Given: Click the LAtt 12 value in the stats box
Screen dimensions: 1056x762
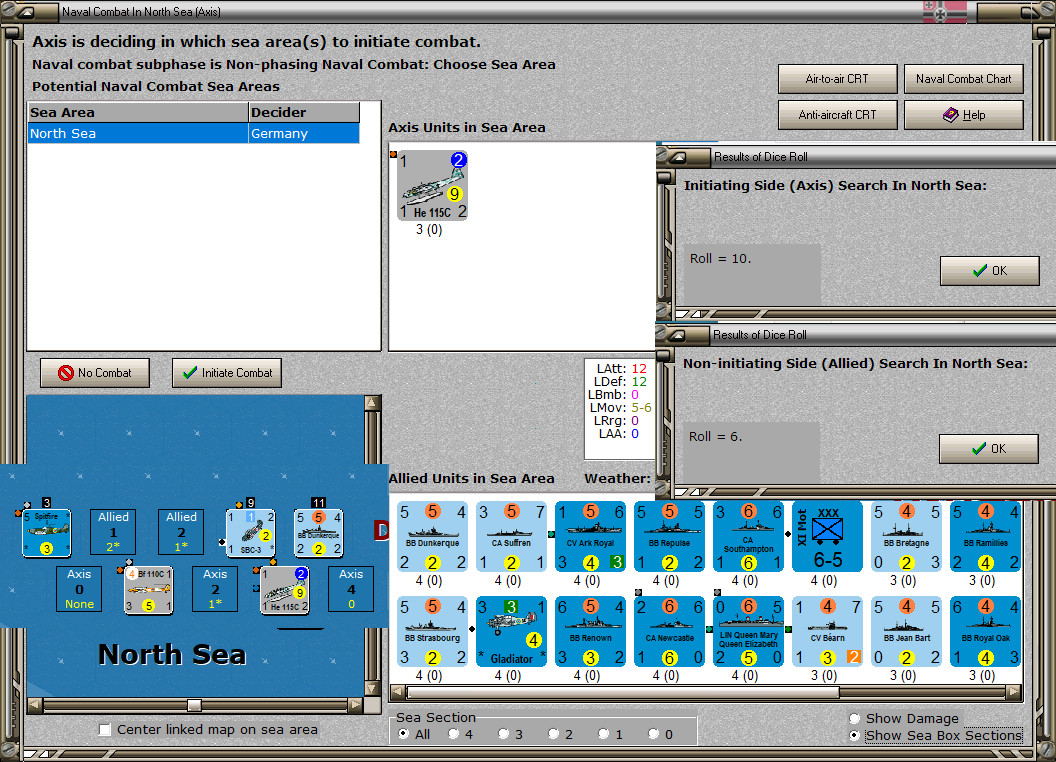Looking at the screenshot, I should (x=638, y=369).
